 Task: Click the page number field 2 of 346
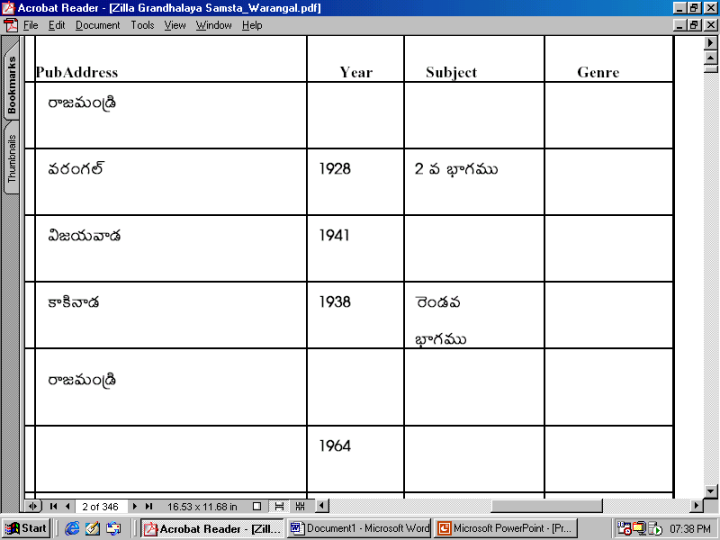100,507
